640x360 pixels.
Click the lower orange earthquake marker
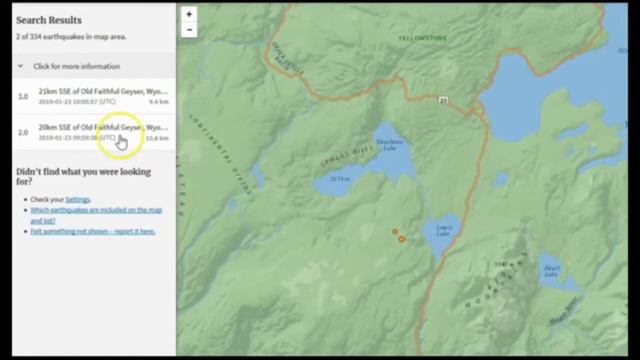coord(402,239)
